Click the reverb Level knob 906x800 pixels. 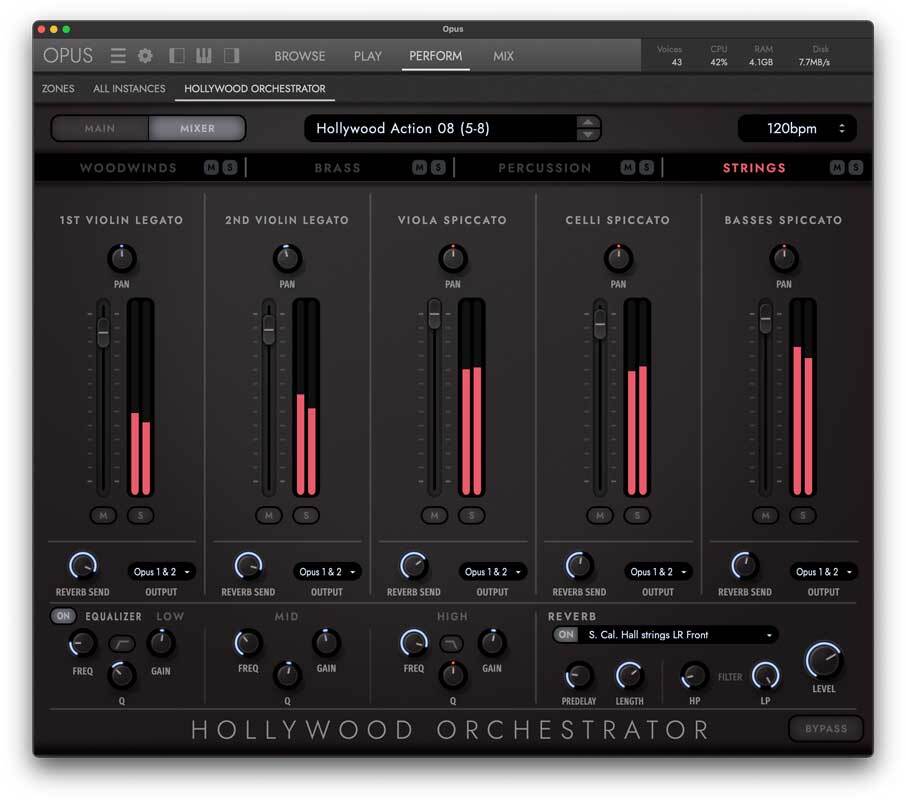coord(824,659)
